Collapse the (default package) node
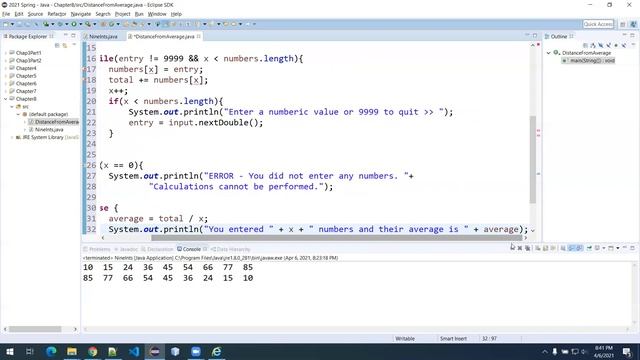 click(x=18, y=114)
